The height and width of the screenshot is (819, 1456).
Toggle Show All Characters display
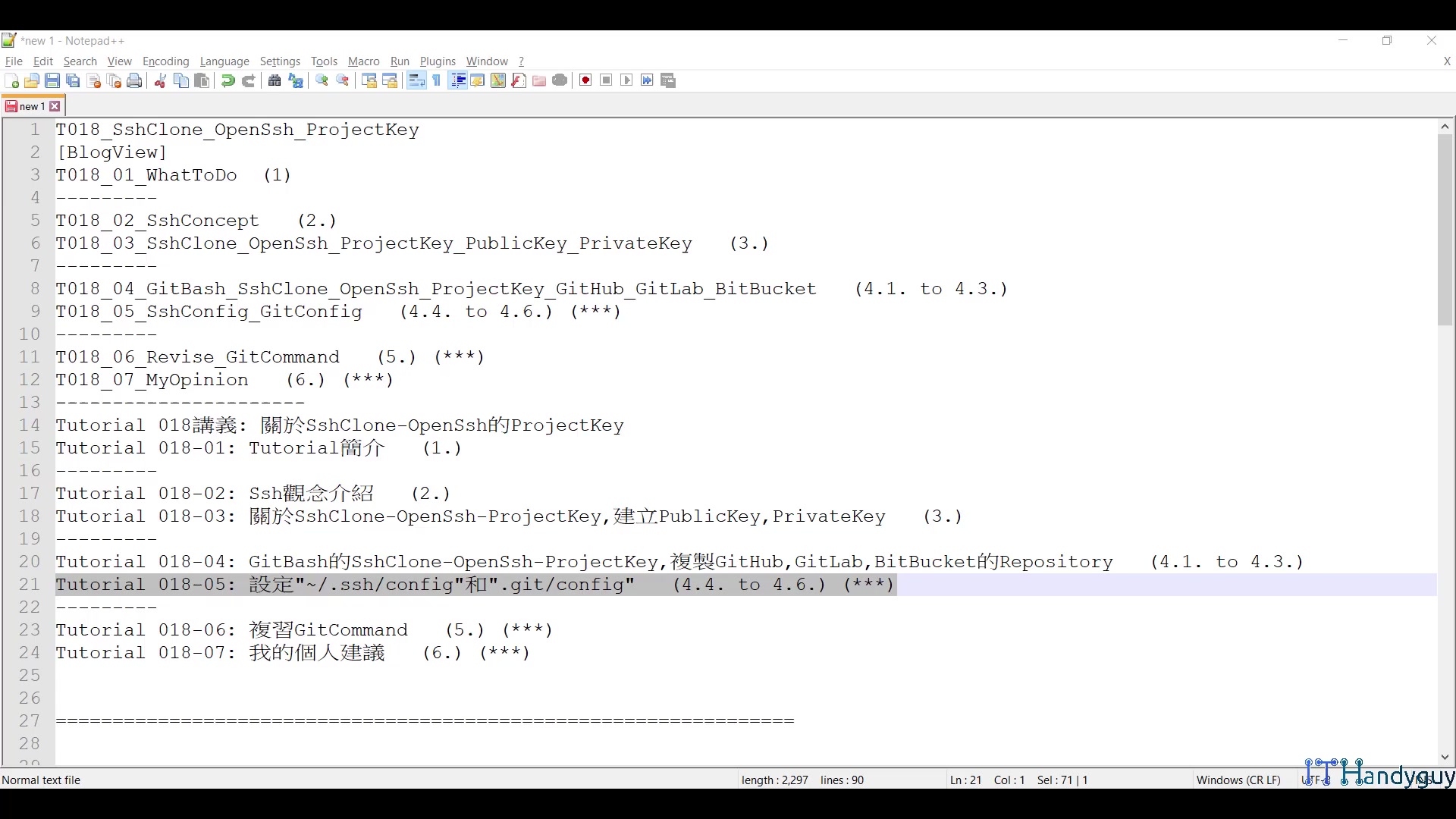click(437, 80)
